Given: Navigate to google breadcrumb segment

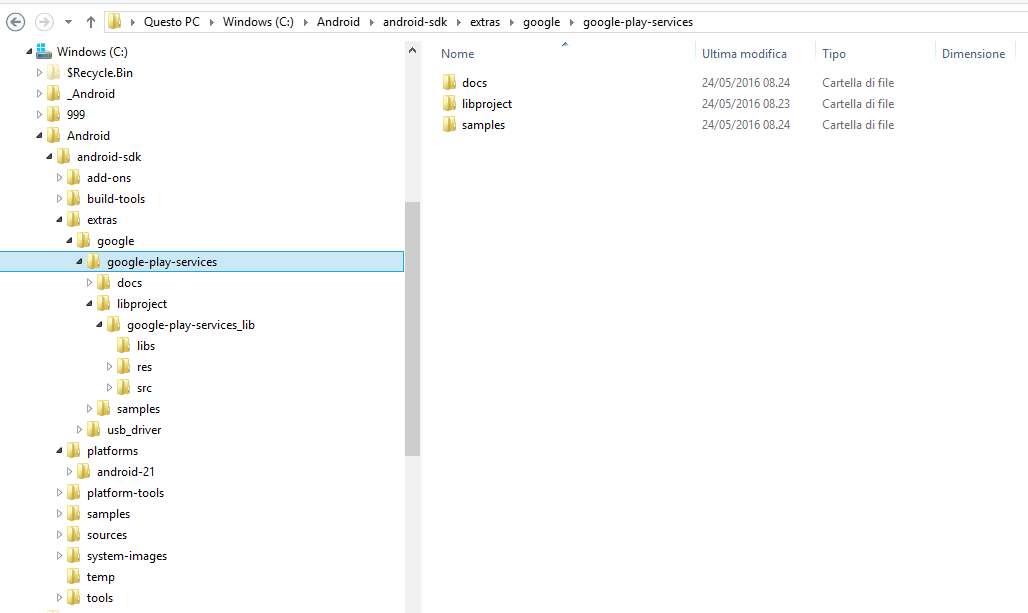Looking at the screenshot, I should coord(542,22).
